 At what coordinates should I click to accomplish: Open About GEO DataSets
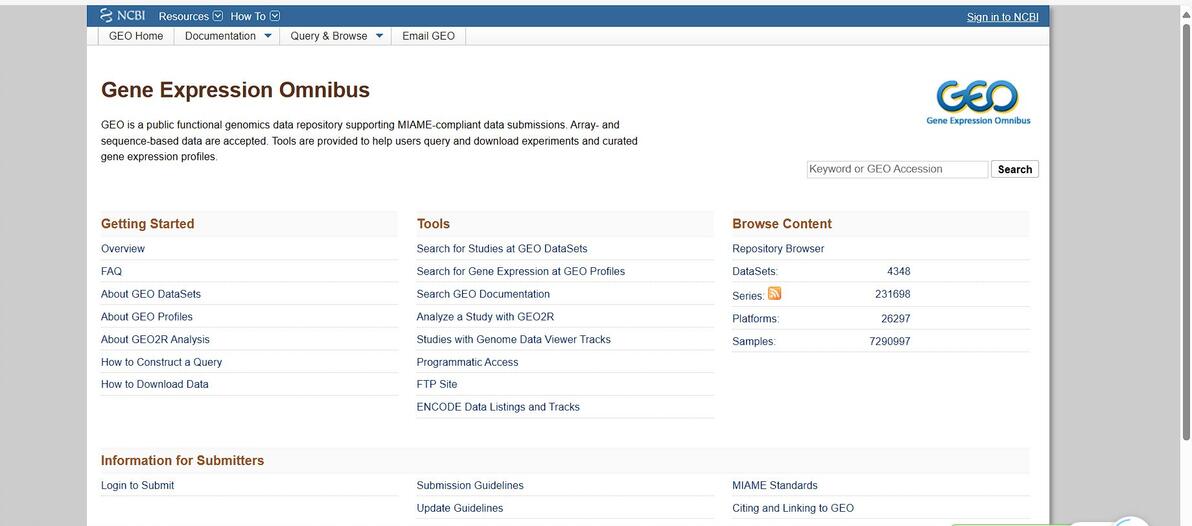151,294
